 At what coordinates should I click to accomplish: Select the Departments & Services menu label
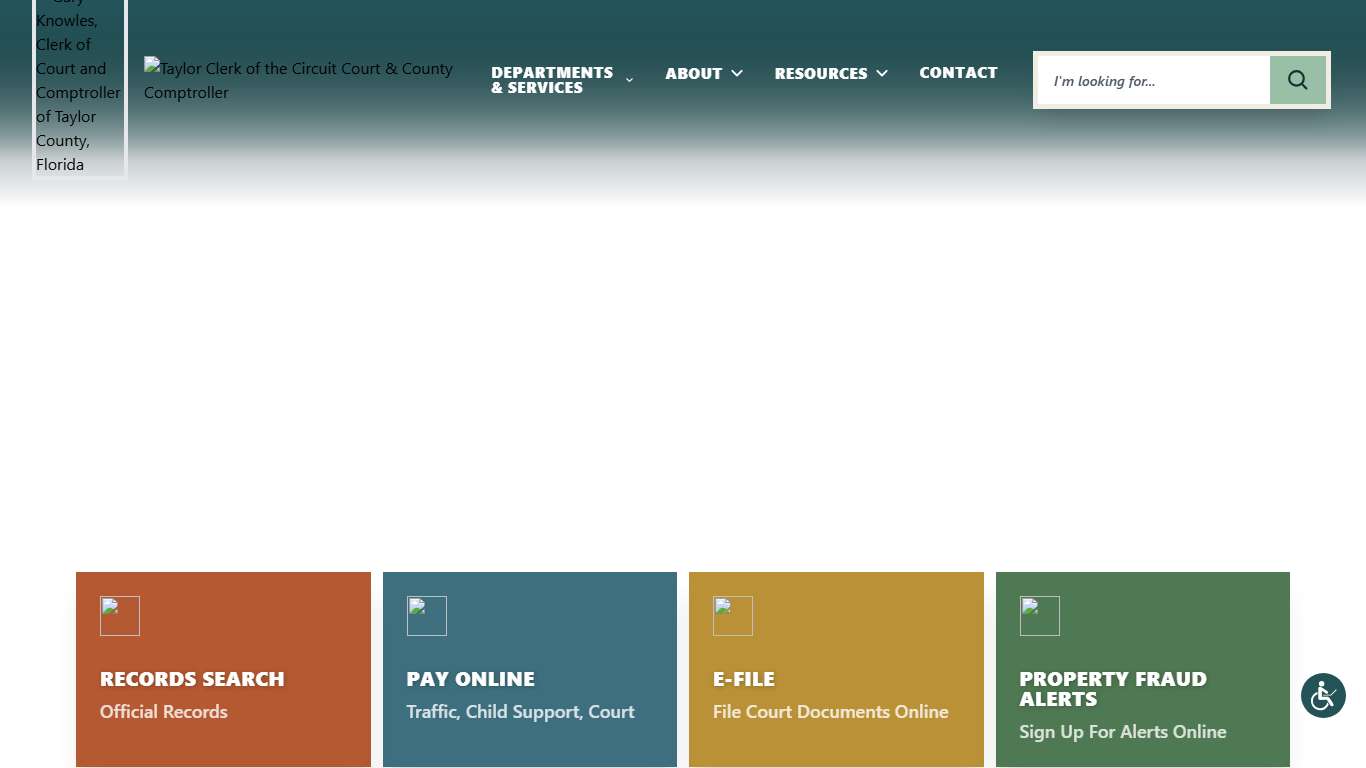(552, 80)
